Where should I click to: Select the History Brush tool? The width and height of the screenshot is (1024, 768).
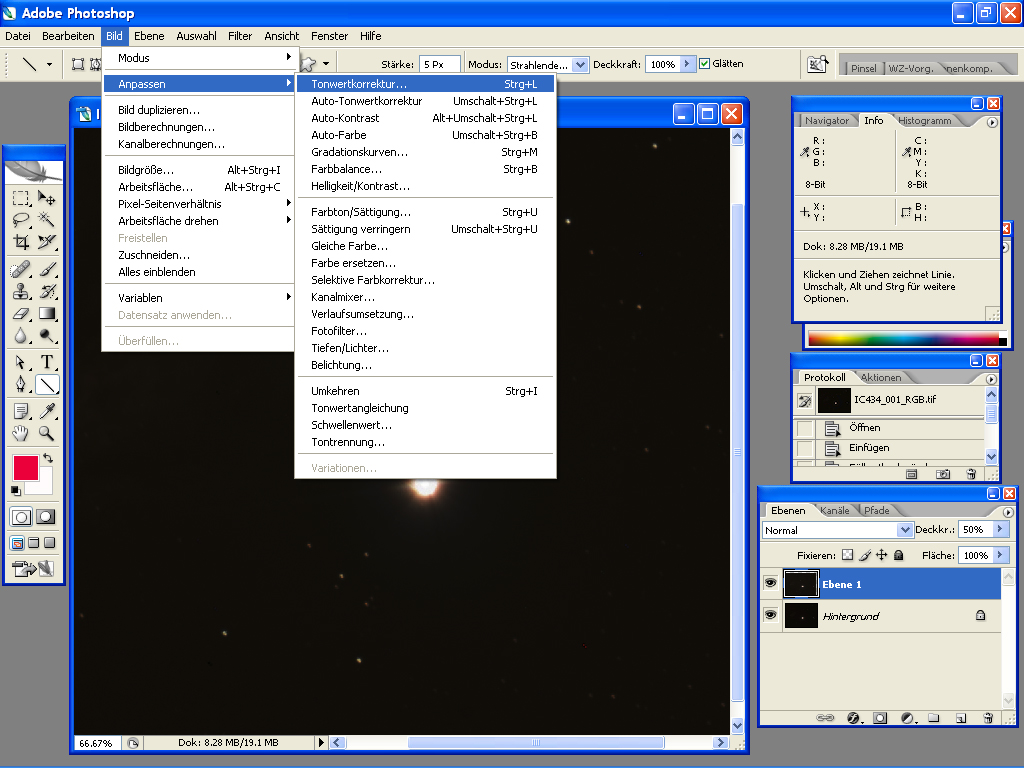coord(46,291)
